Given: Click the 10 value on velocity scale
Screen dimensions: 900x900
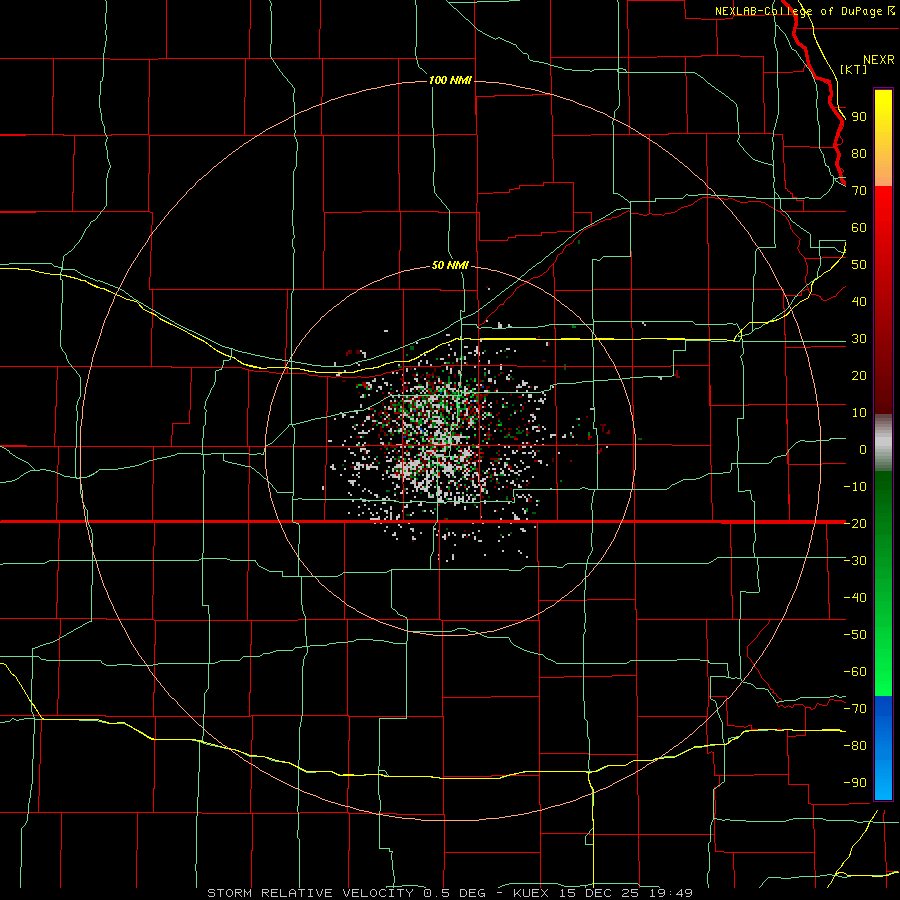Looking at the screenshot, I should point(859,413).
